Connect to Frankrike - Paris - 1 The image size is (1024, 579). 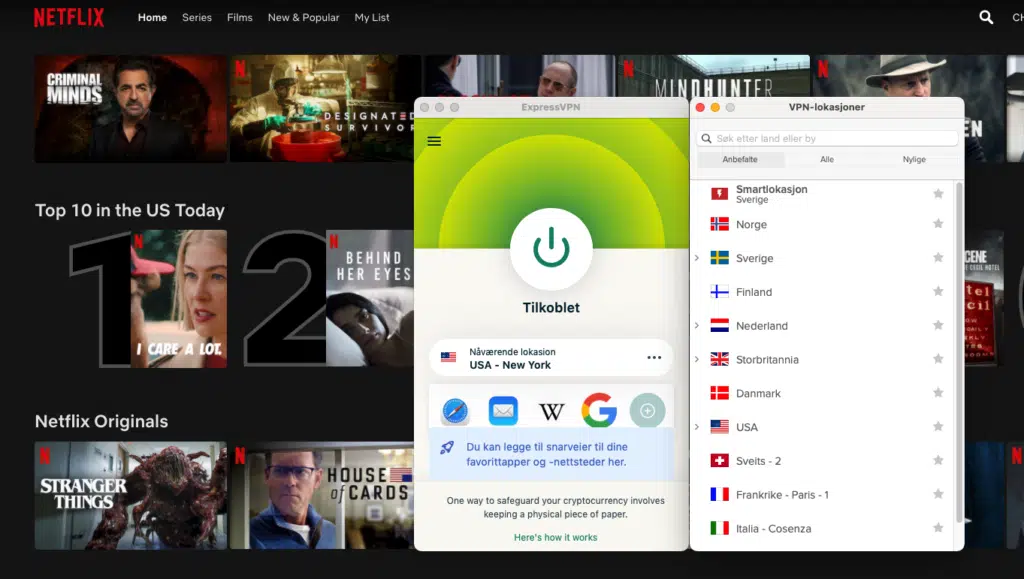pyautogui.click(x=823, y=494)
